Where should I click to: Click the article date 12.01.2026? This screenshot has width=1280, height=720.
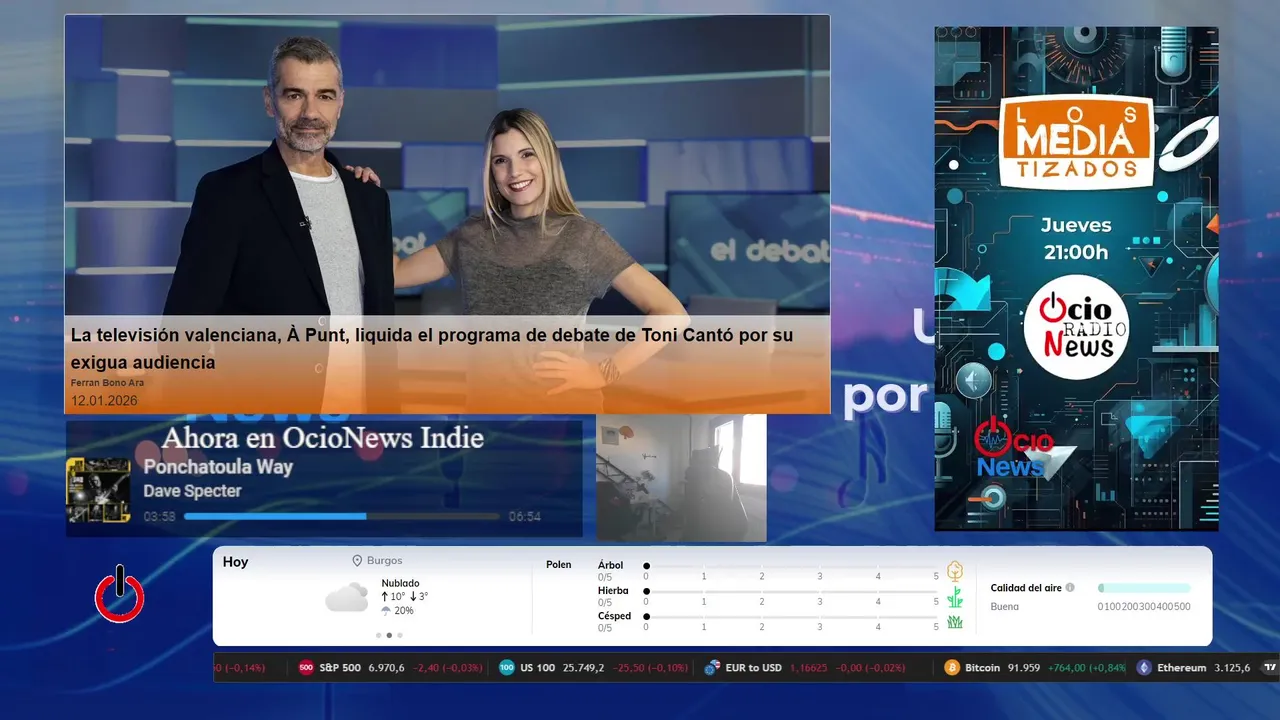click(x=104, y=400)
